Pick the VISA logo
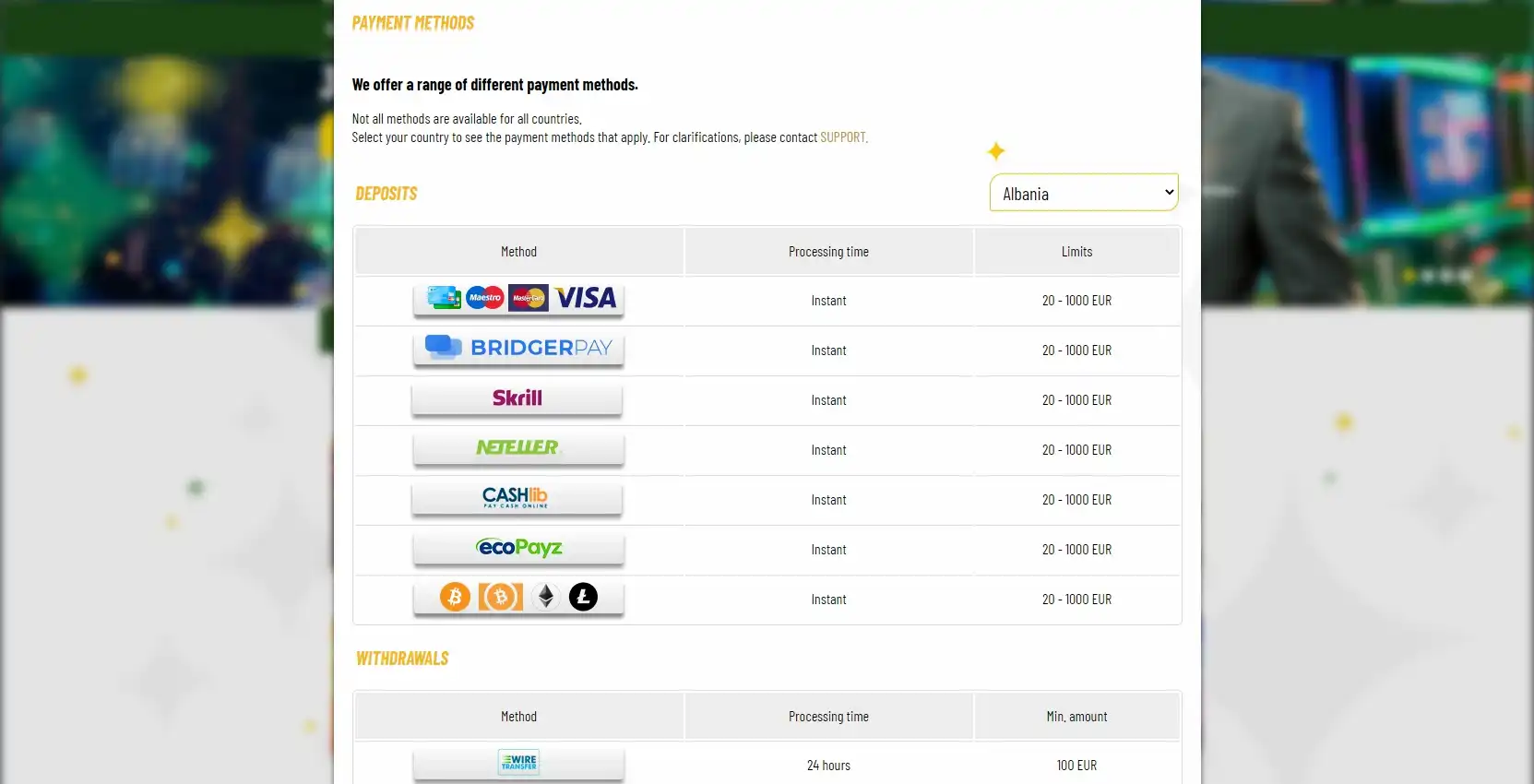 tap(586, 297)
